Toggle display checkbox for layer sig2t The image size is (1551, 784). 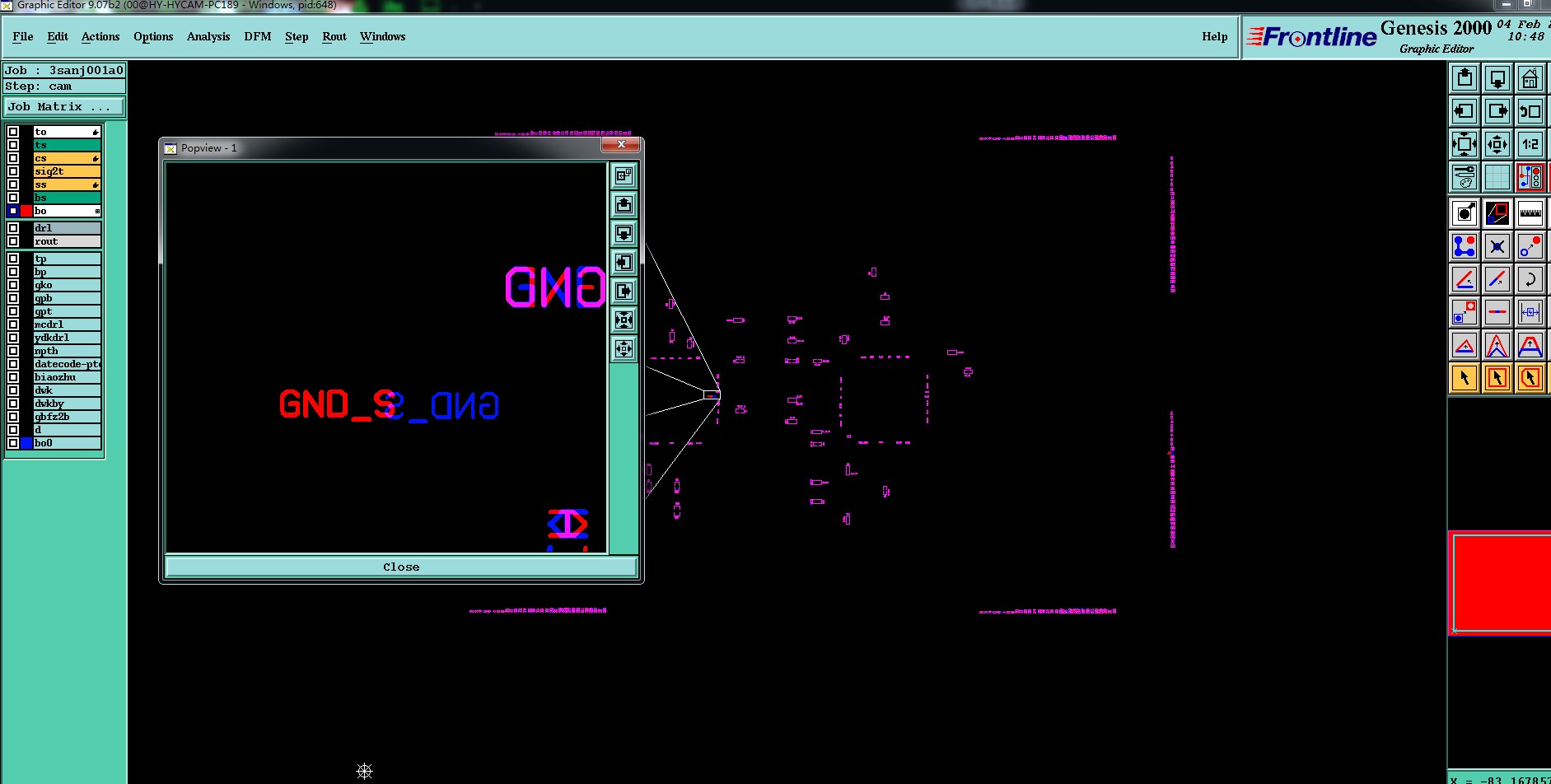tap(13, 171)
